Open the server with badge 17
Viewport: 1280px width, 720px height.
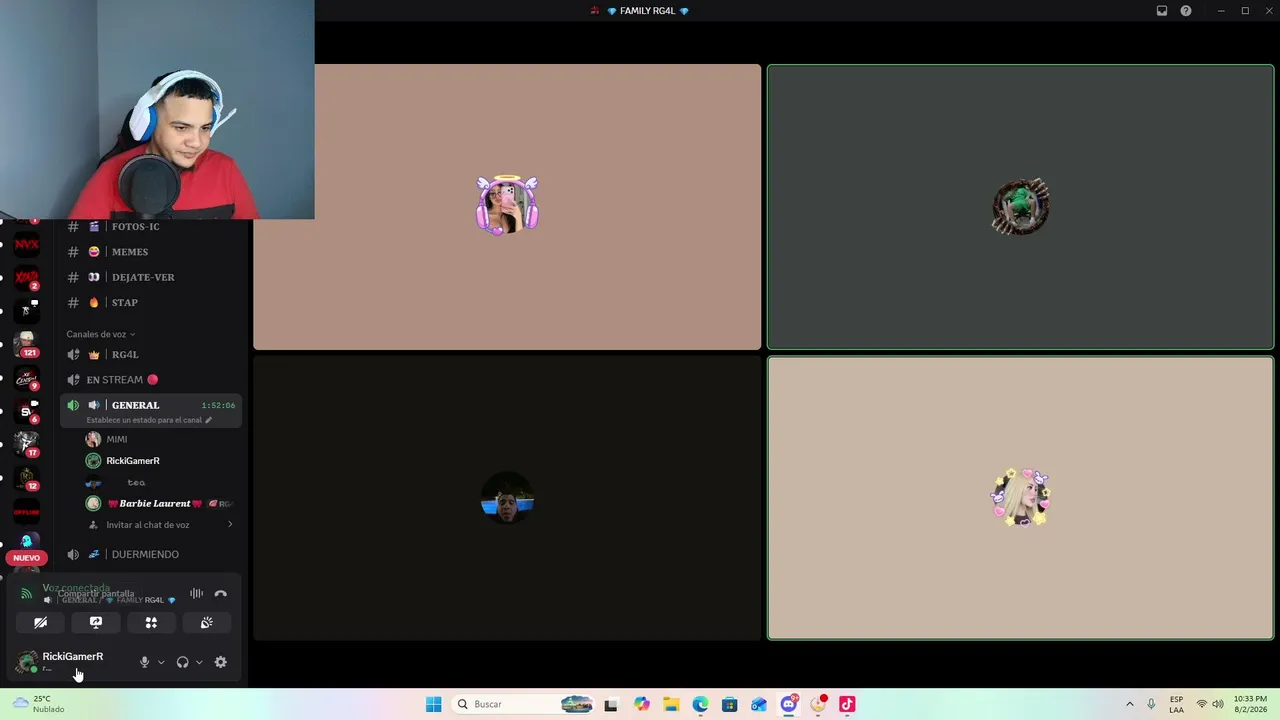(x=27, y=444)
